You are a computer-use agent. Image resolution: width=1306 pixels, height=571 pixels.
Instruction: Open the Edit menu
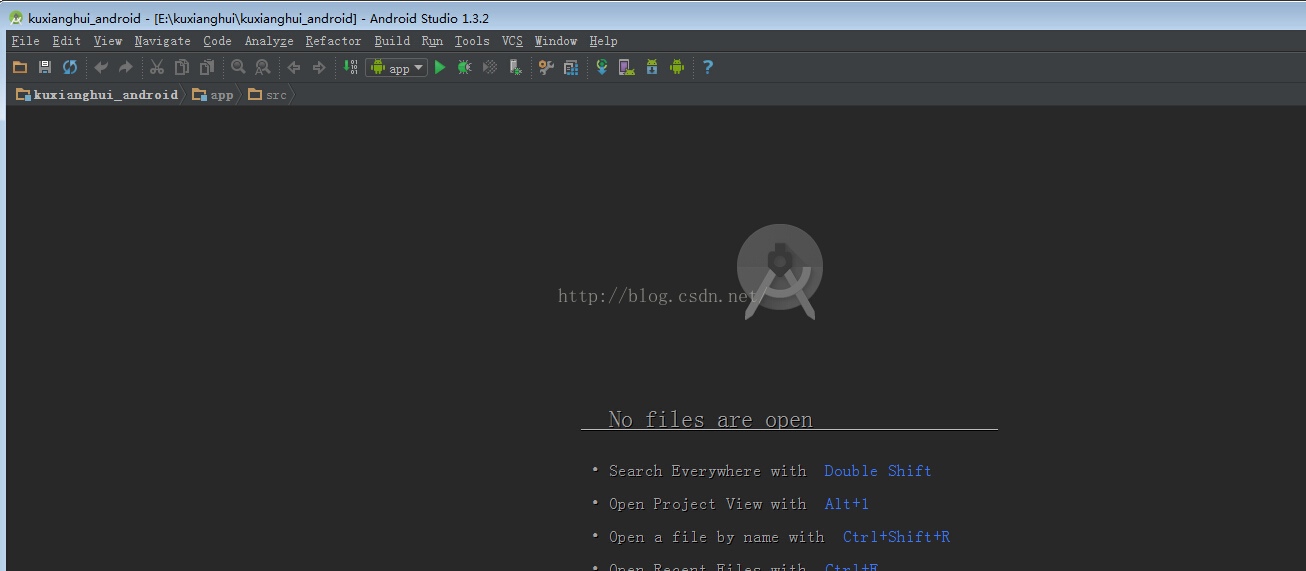point(67,41)
